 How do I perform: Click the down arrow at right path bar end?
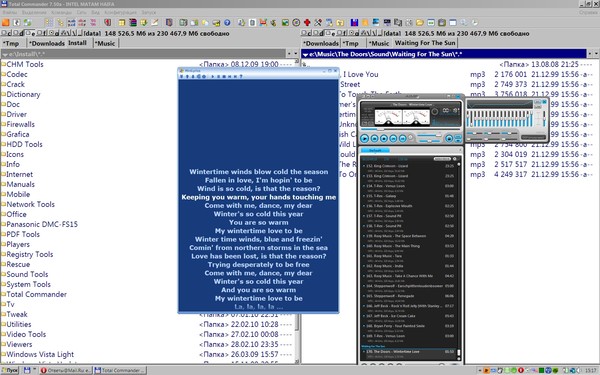tap(595, 54)
